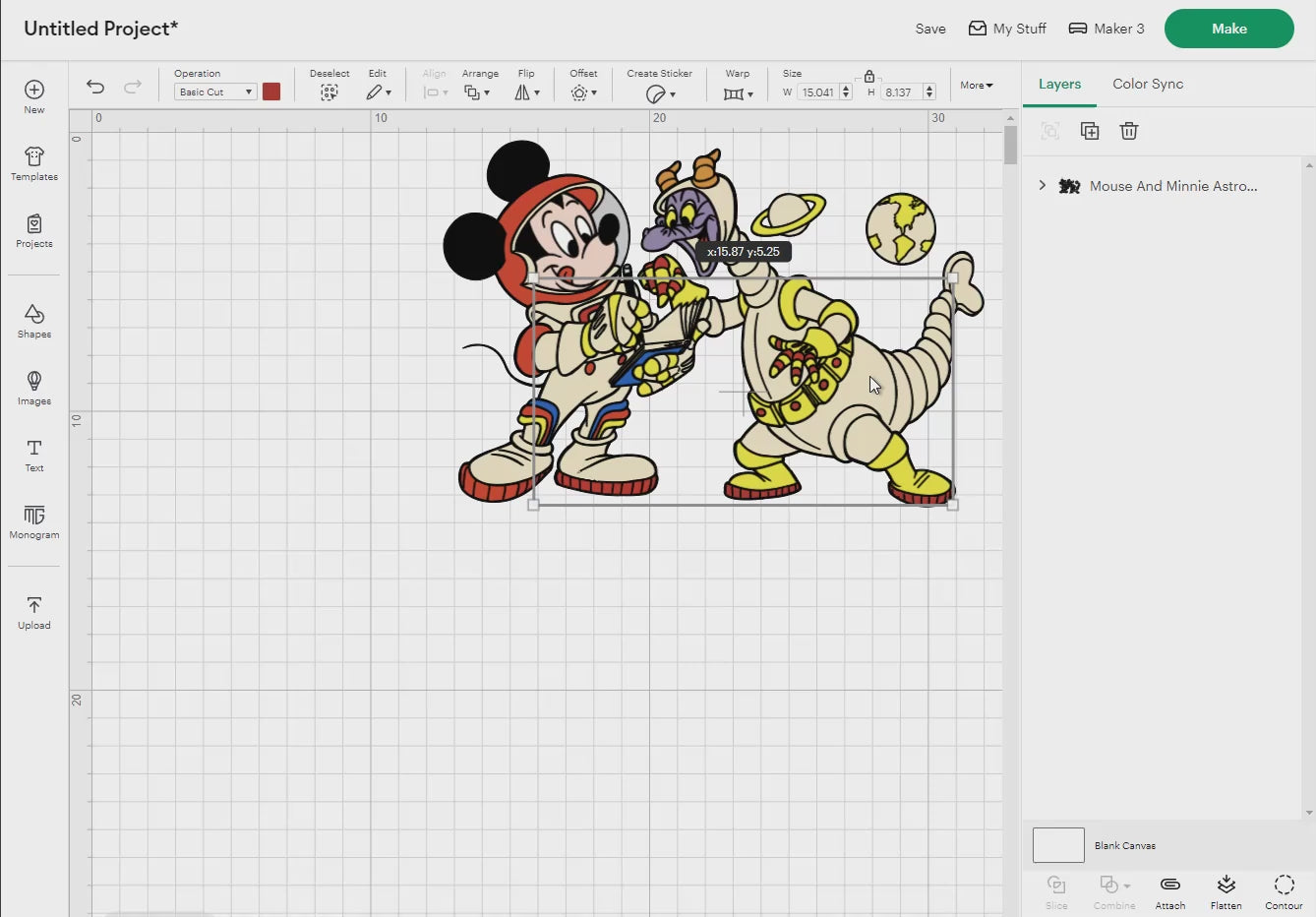This screenshot has height=917, width=1316.
Task: Click the Width size input field
Action: [x=817, y=92]
